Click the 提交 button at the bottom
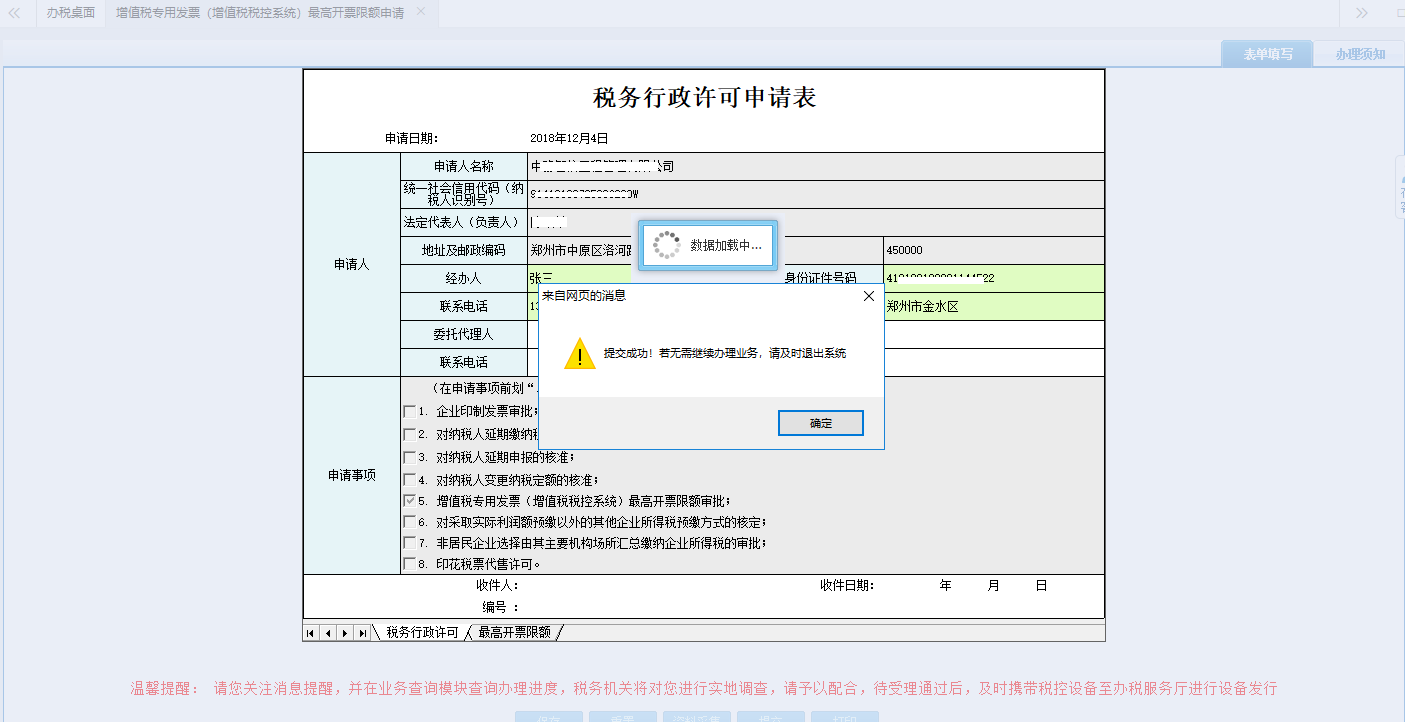 tap(770, 717)
